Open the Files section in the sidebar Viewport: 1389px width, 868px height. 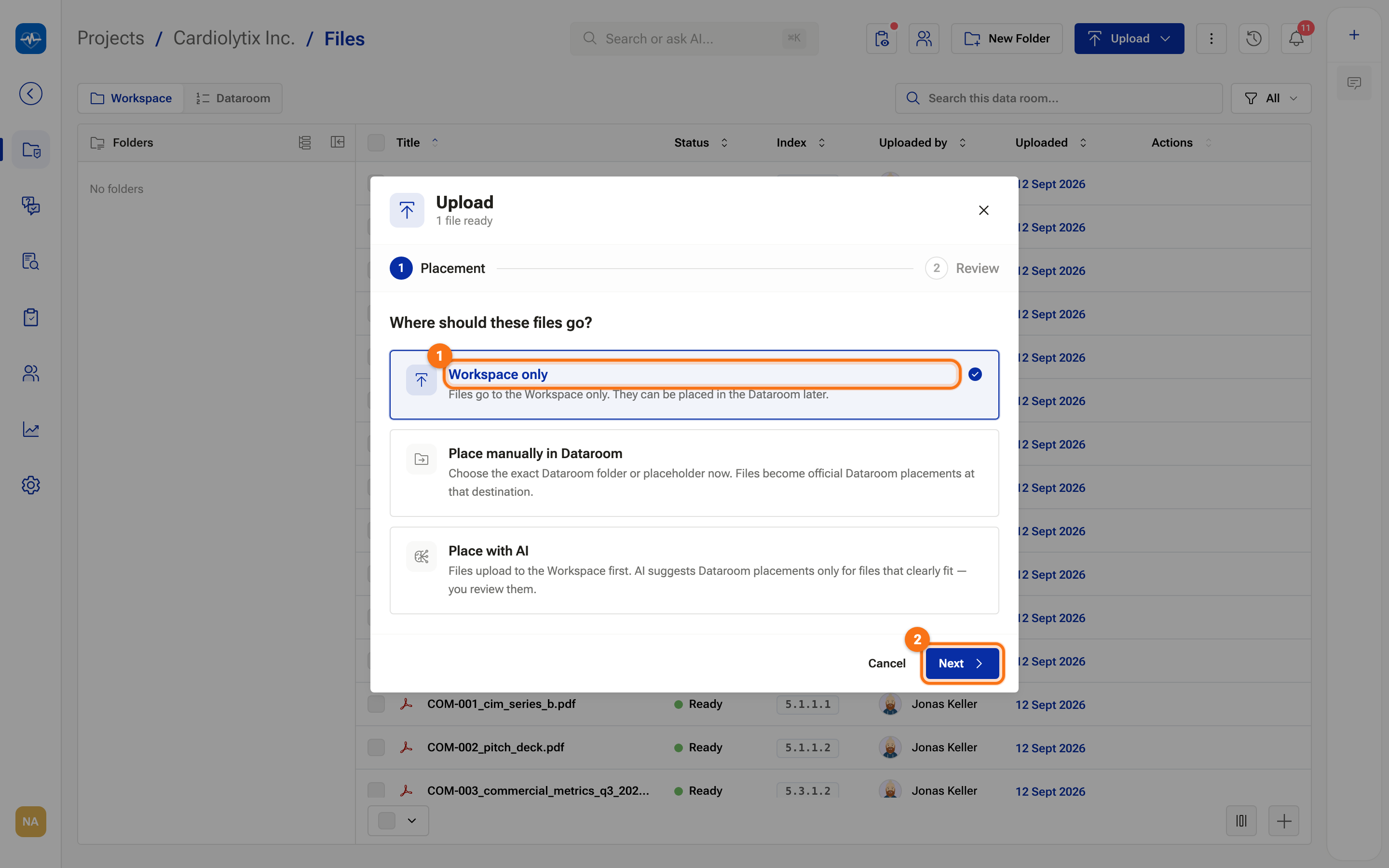click(x=30, y=150)
